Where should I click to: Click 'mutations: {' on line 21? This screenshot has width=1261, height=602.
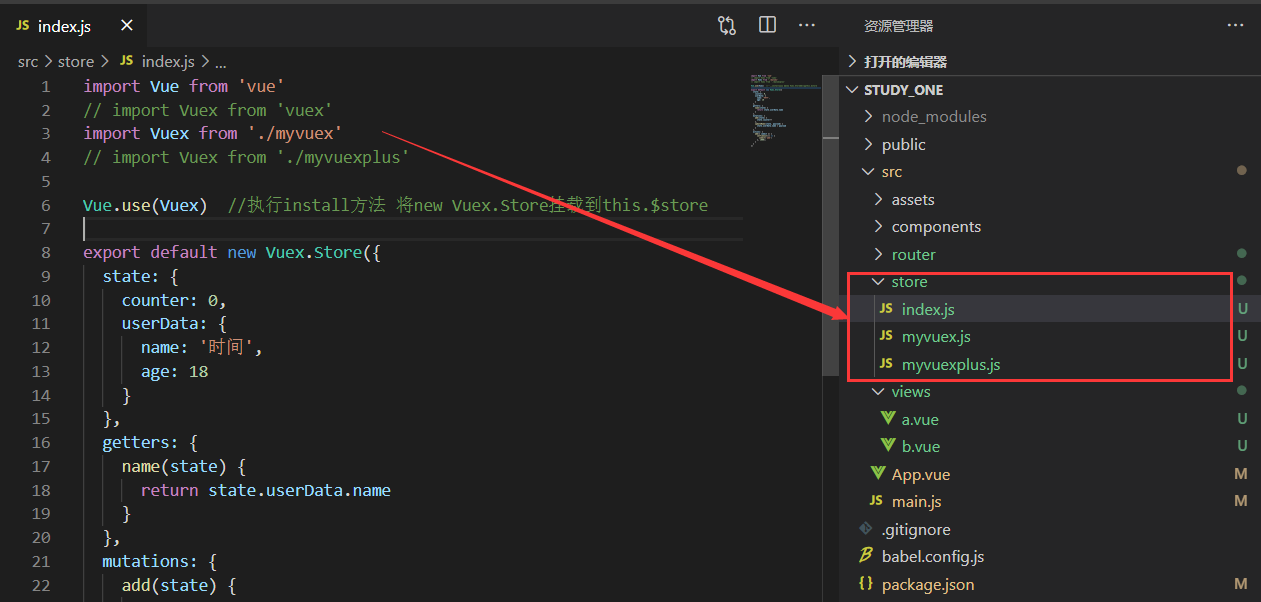tap(160, 561)
